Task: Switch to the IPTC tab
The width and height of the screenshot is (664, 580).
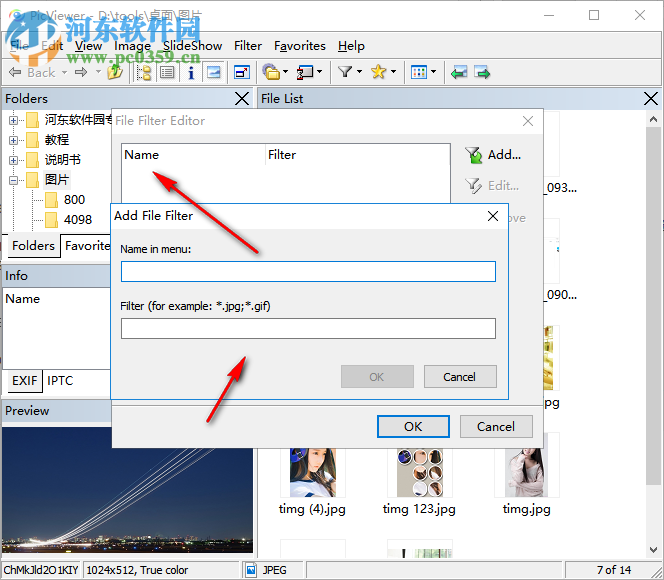Action: click(x=60, y=381)
